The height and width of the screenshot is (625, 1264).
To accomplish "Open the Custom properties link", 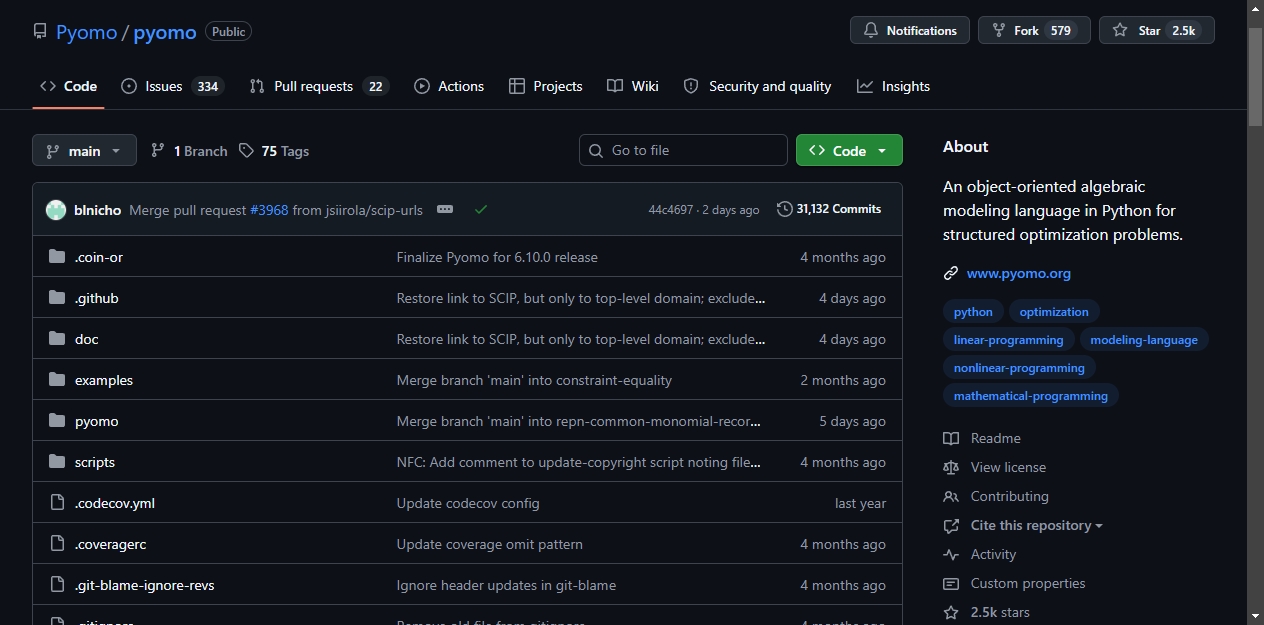I will (1014, 583).
